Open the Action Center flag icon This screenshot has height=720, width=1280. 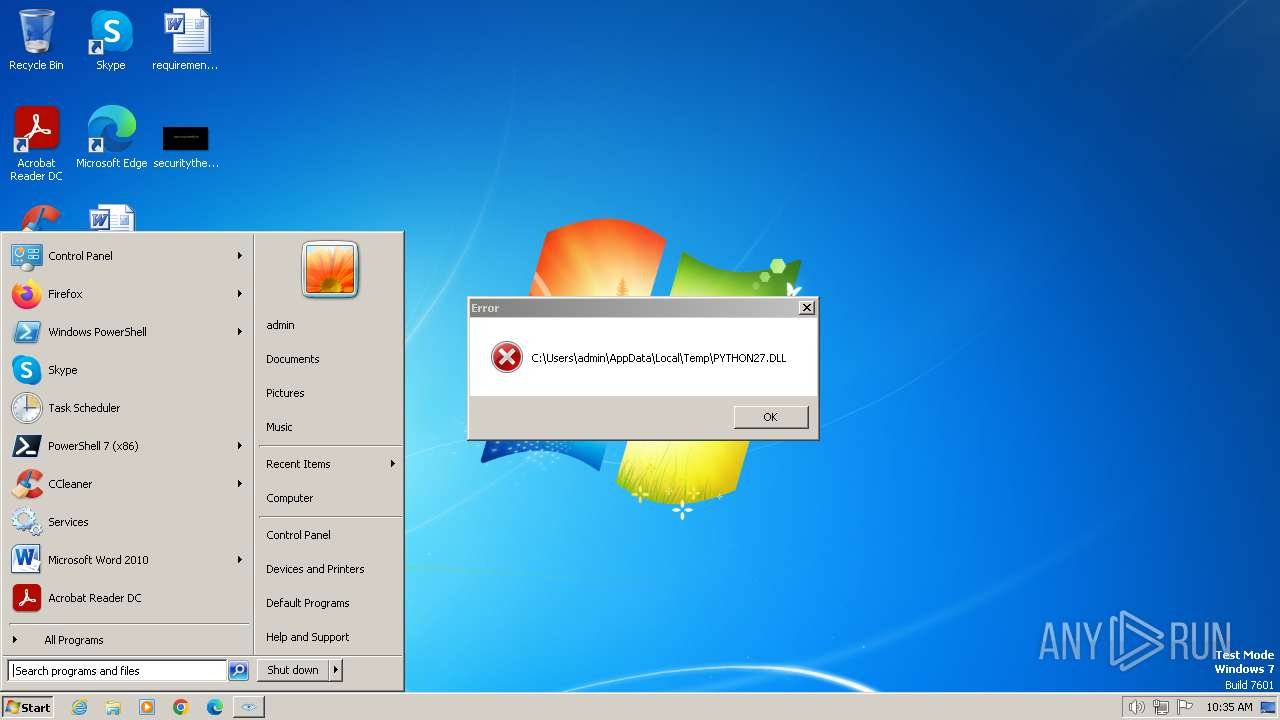click(1185, 707)
